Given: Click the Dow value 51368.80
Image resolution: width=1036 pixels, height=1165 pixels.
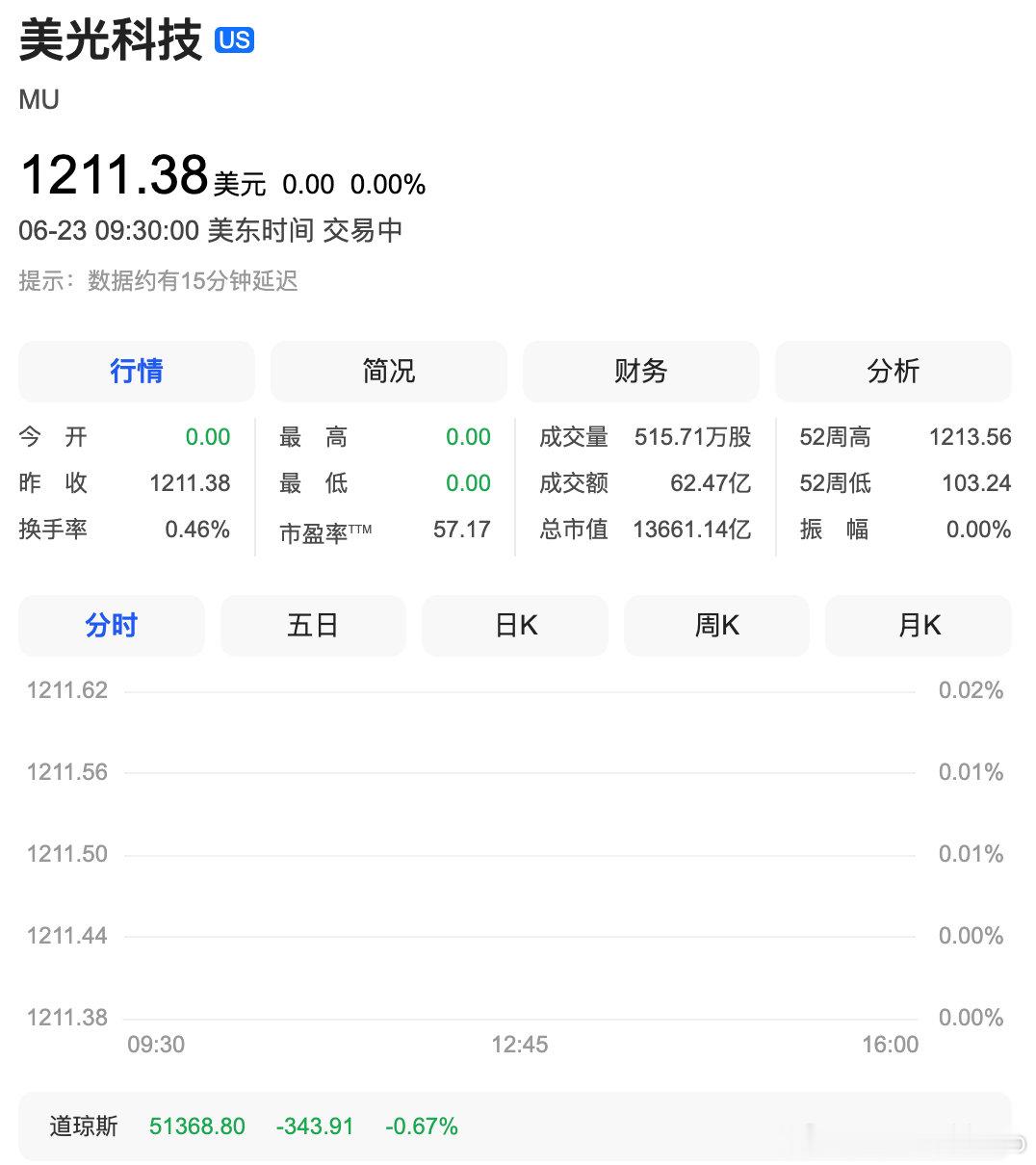Looking at the screenshot, I should (x=197, y=1126).
